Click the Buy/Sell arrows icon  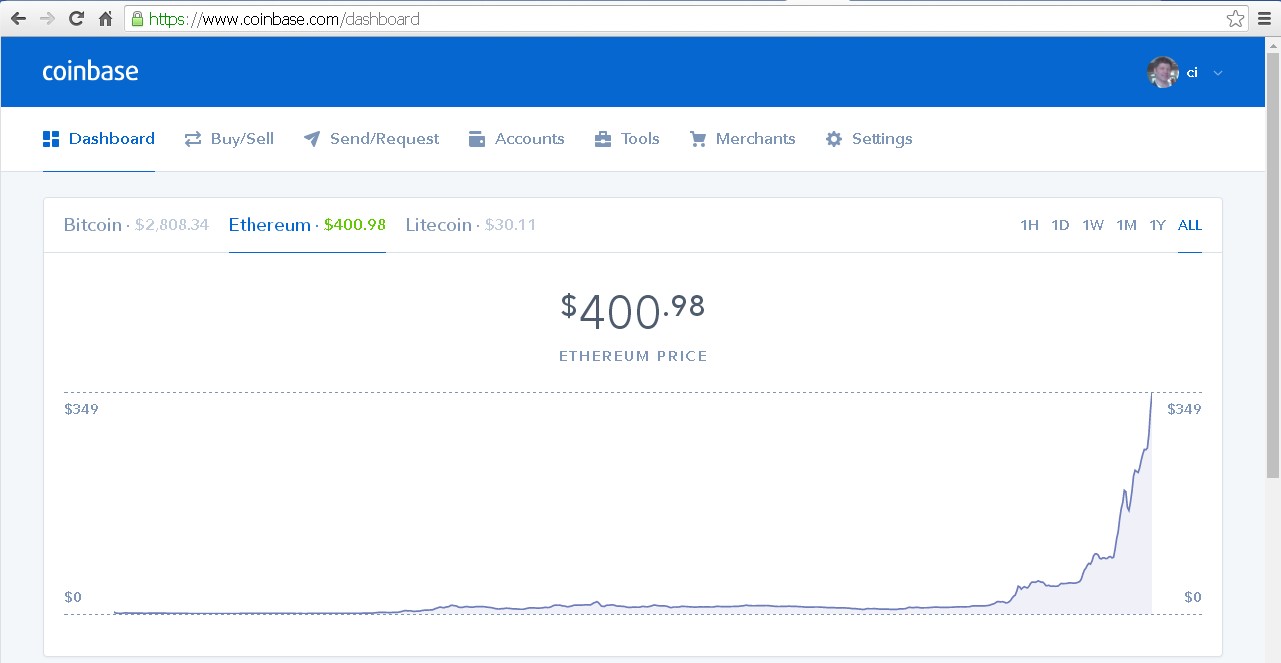pyautogui.click(x=193, y=139)
